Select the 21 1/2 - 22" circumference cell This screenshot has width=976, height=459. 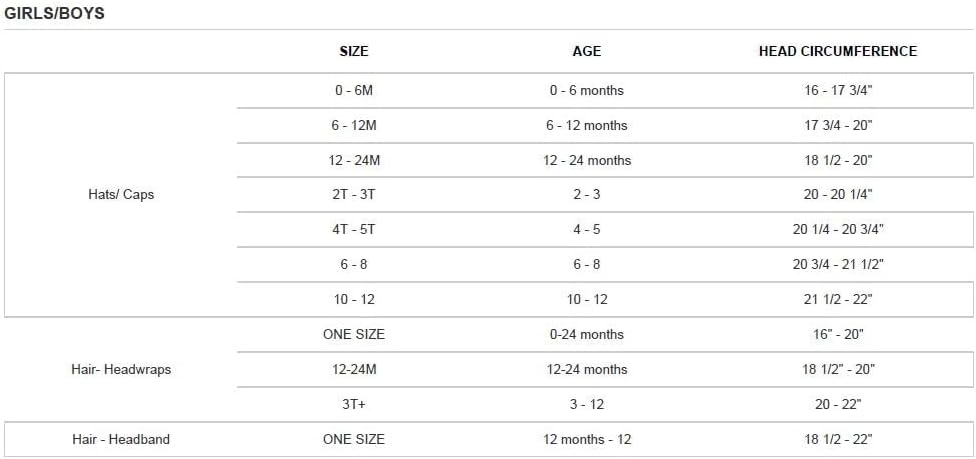tap(838, 300)
